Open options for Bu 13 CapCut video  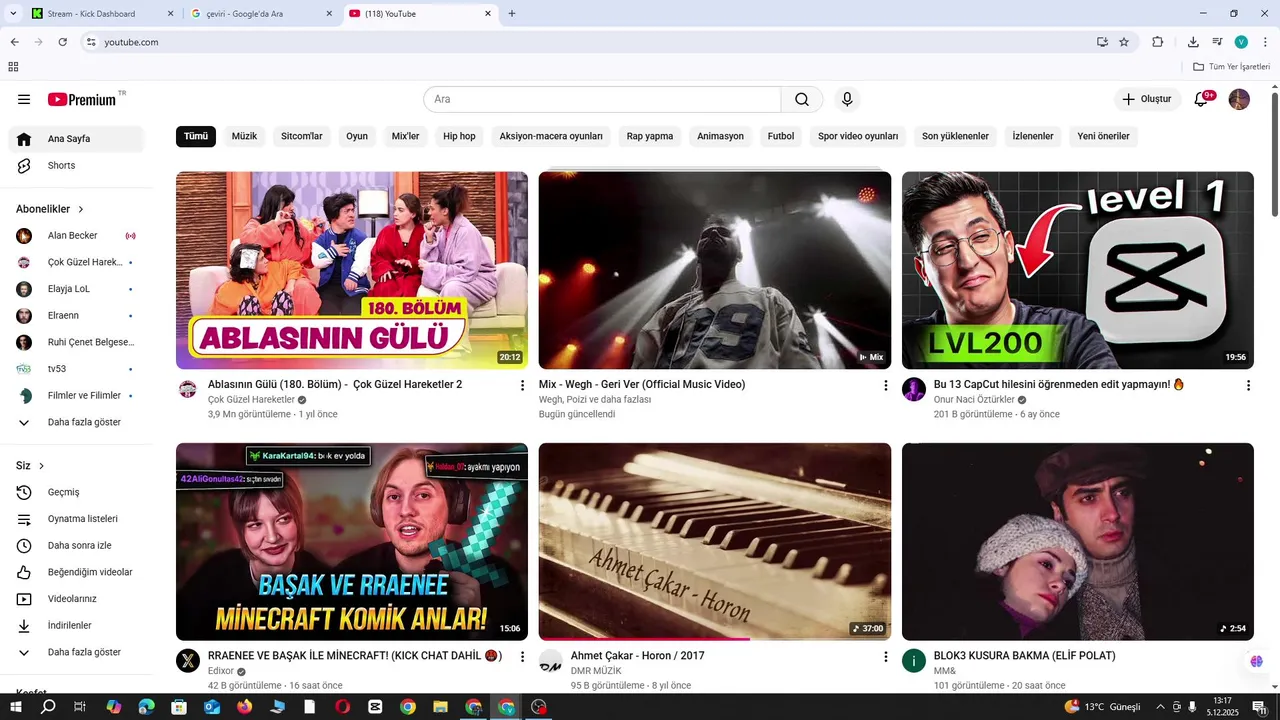tap(1248, 385)
